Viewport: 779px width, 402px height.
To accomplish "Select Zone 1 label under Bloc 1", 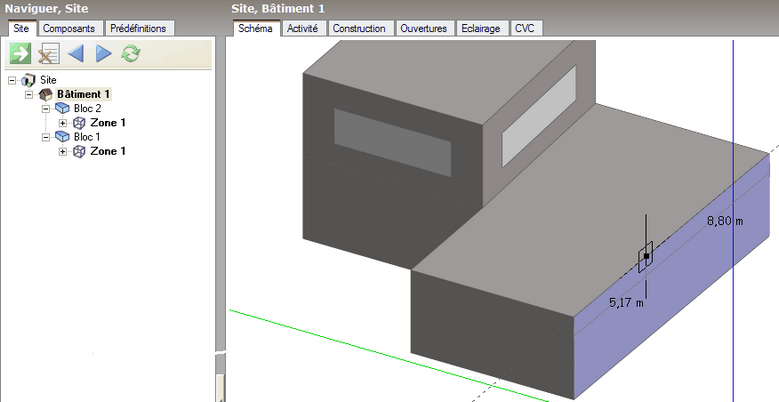I will 108,152.
